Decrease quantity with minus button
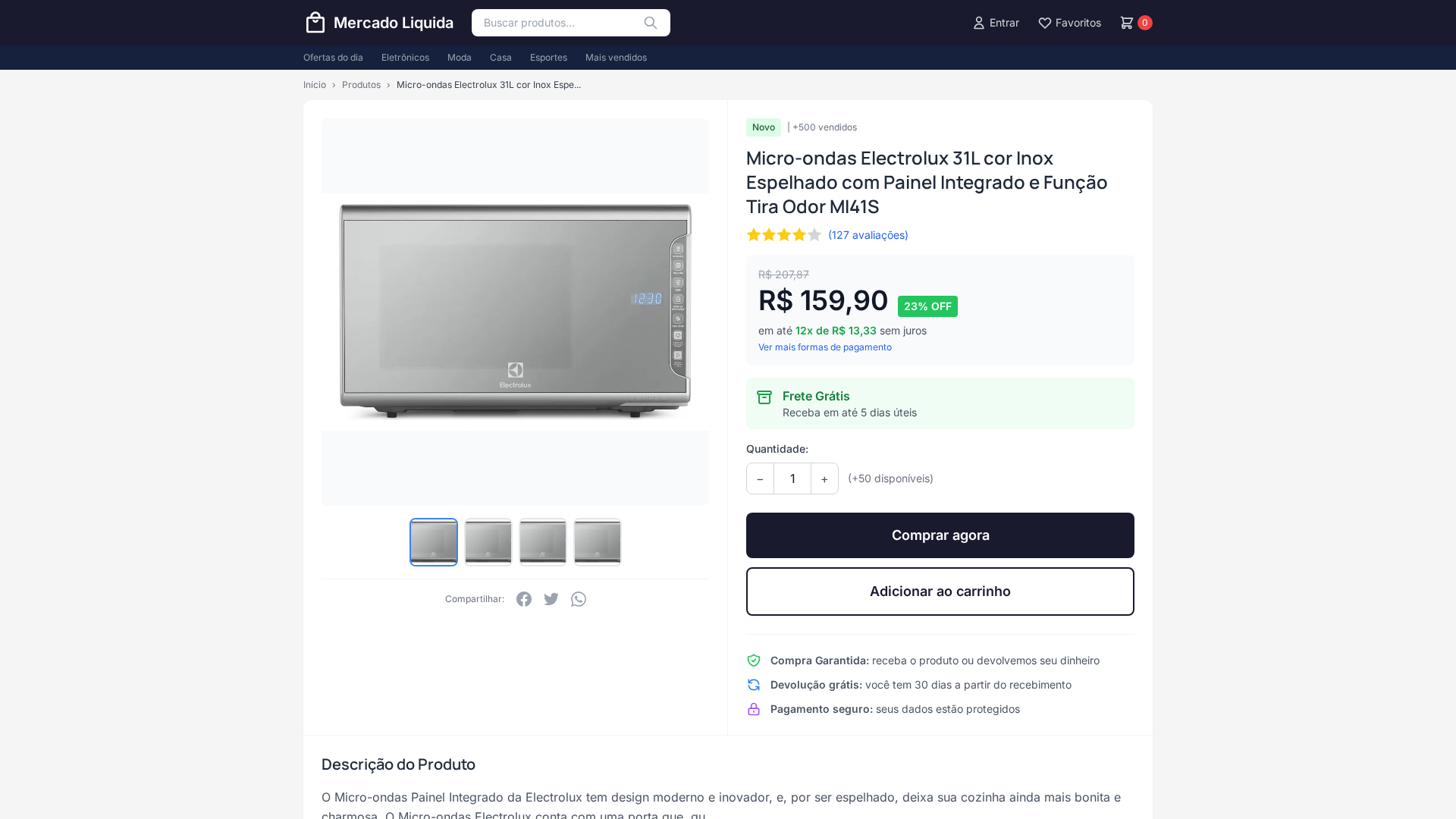Viewport: 1456px width, 819px height. coord(760,479)
